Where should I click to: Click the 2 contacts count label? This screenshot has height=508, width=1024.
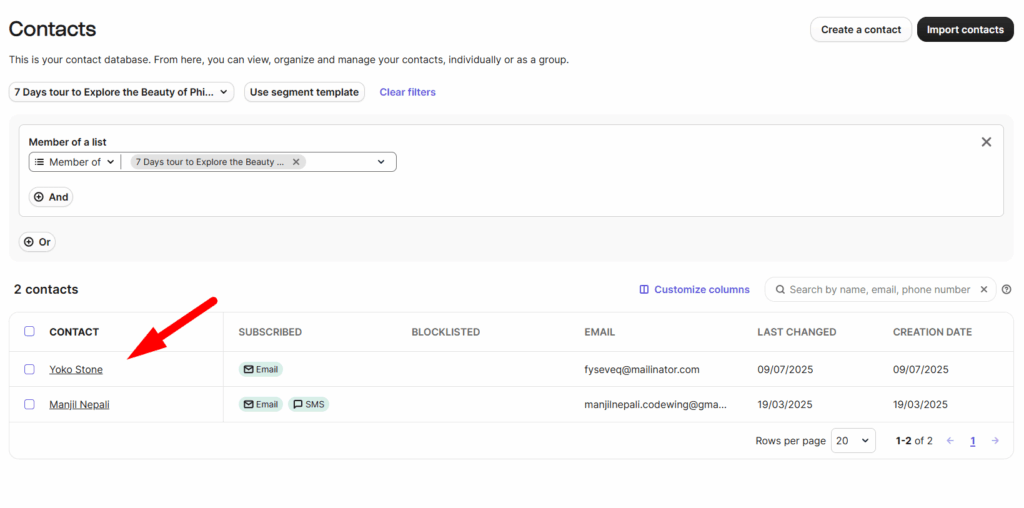point(46,289)
